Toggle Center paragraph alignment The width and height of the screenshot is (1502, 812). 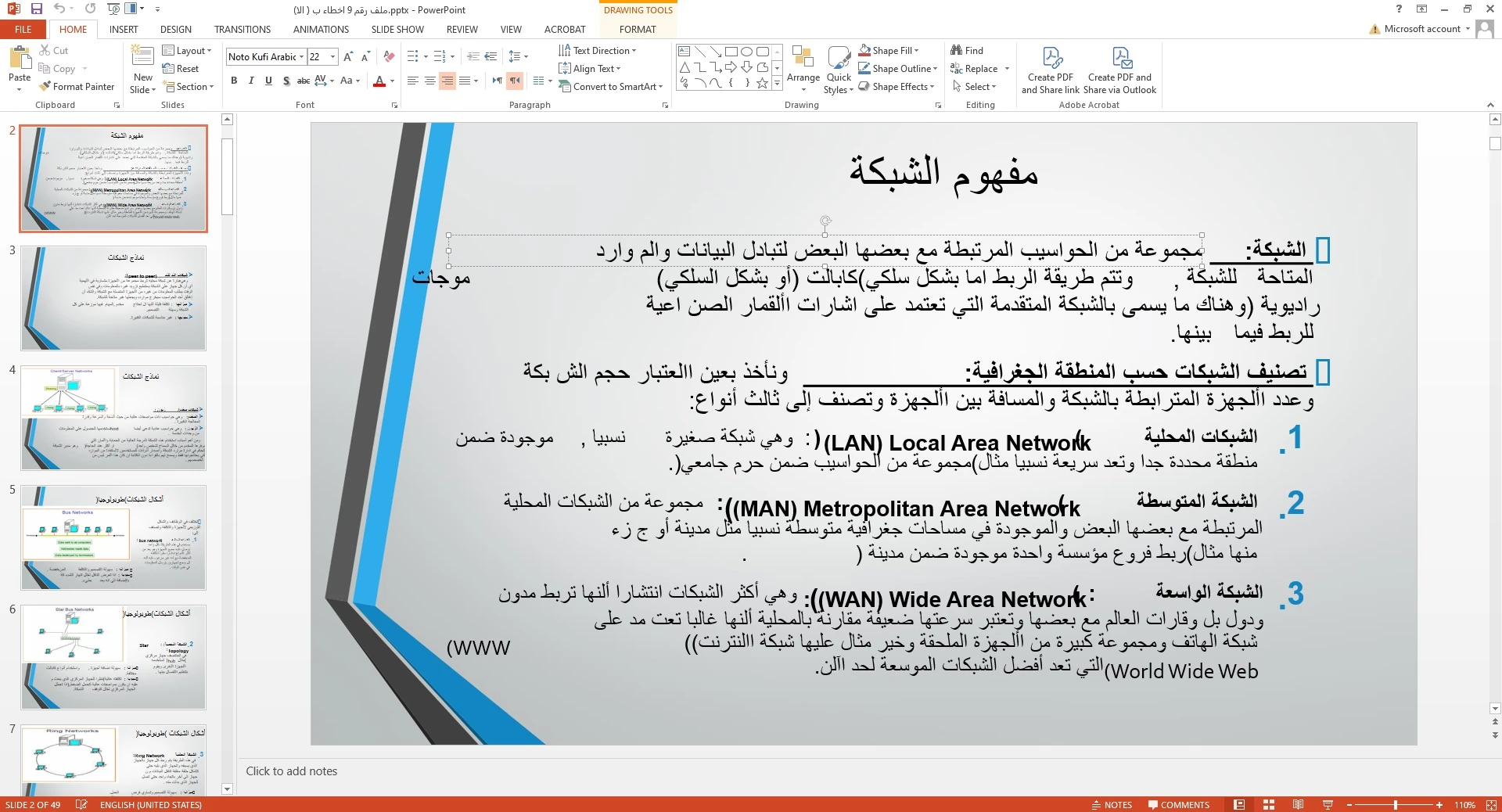[429, 81]
